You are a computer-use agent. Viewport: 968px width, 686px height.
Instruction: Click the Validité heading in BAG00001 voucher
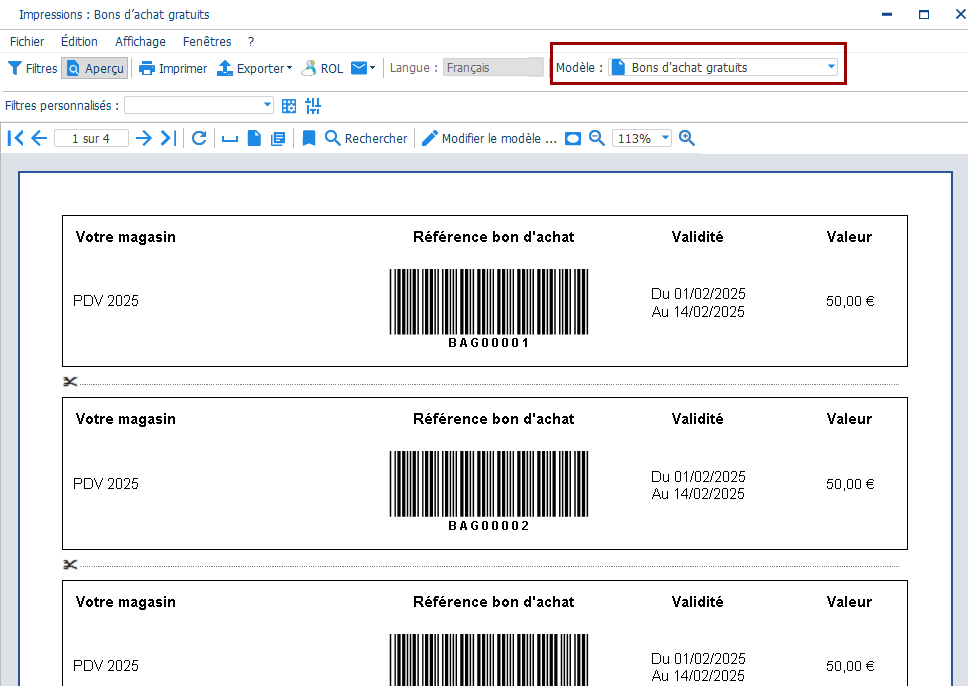click(x=698, y=236)
